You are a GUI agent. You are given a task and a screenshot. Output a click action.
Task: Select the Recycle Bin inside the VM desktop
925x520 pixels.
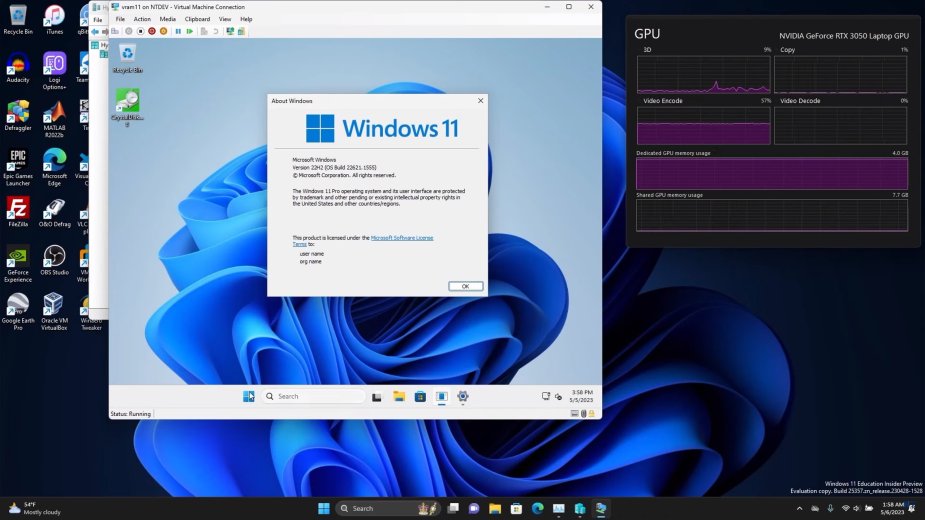pyautogui.click(x=127, y=58)
